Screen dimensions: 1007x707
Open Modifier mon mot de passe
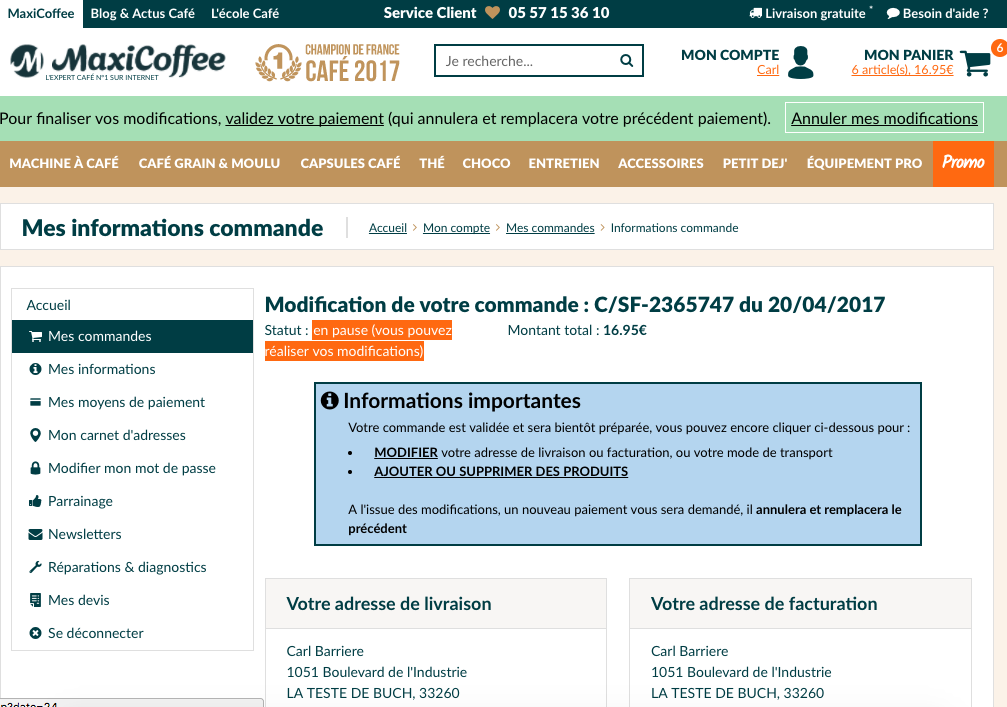[x=133, y=468]
